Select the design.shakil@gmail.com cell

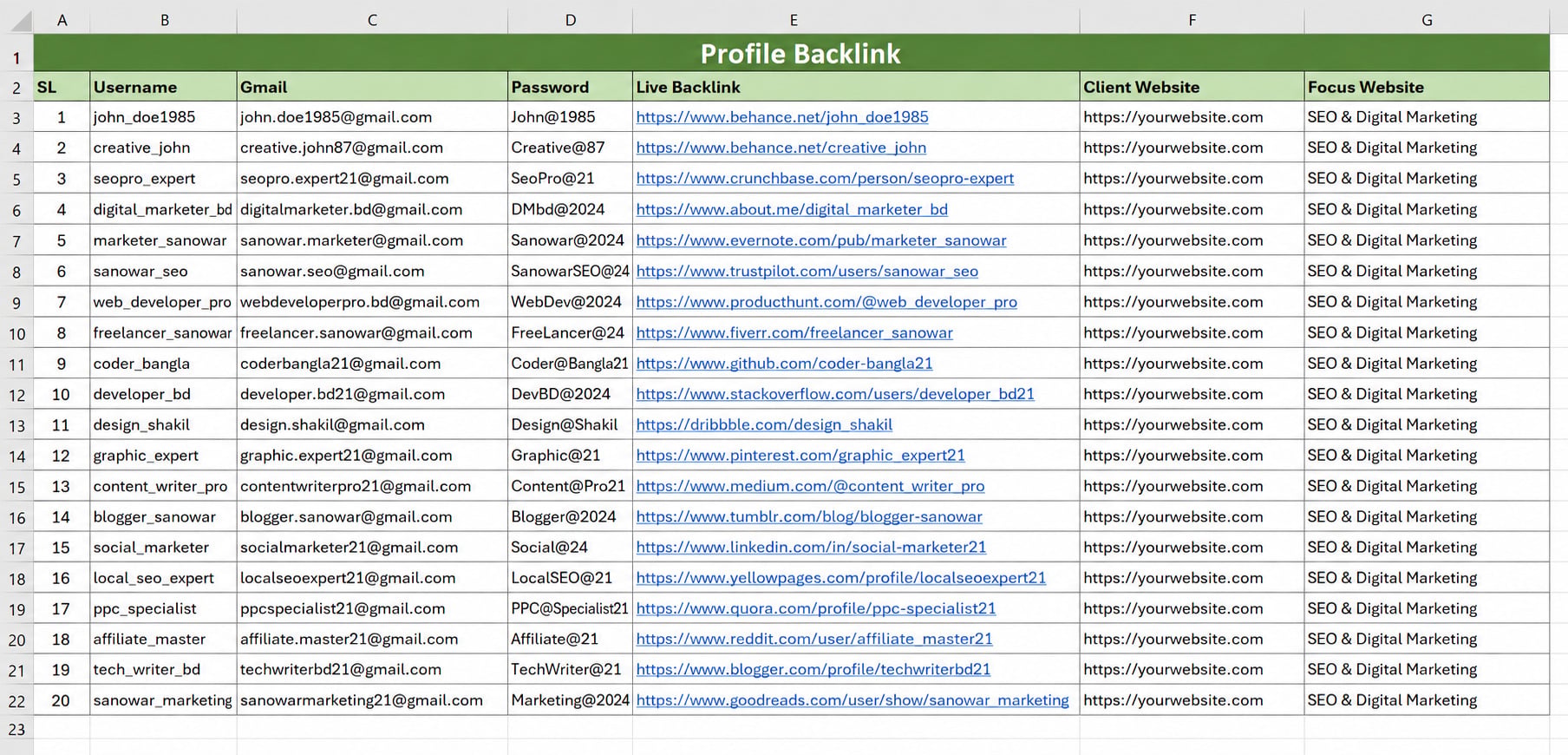point(372,424)
